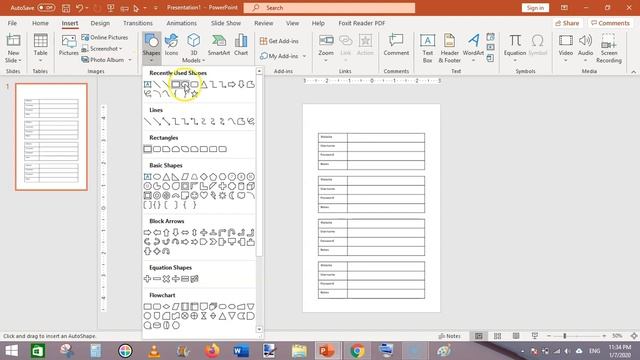This screenshot has width=640, height=360.
Task: Click the Share button
Action: (567, 23)
